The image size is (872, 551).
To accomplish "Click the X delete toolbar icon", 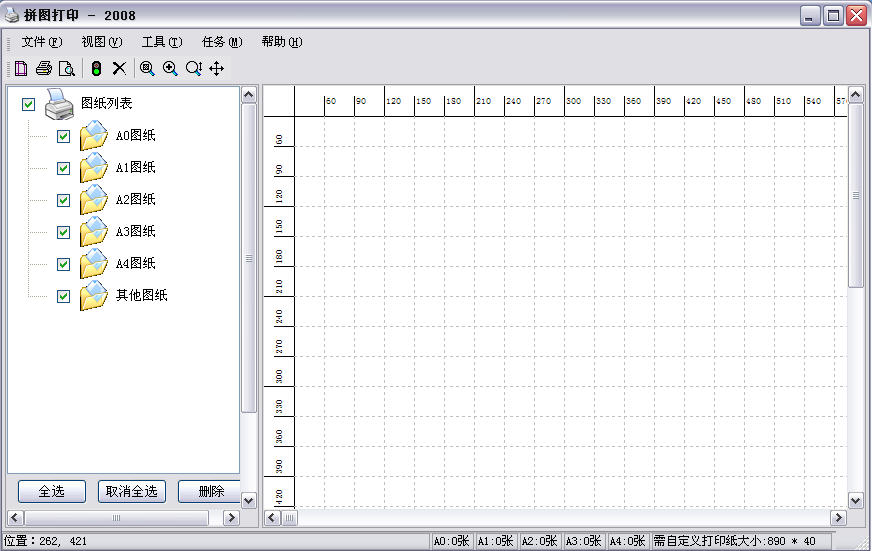I will click(x=119, y=68).
